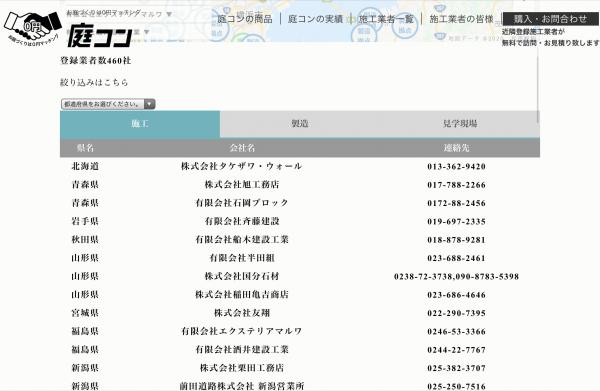Click phone number 017-788-2266
The width and height of the screenshot is (600, 391).
[x=457, y=185]
